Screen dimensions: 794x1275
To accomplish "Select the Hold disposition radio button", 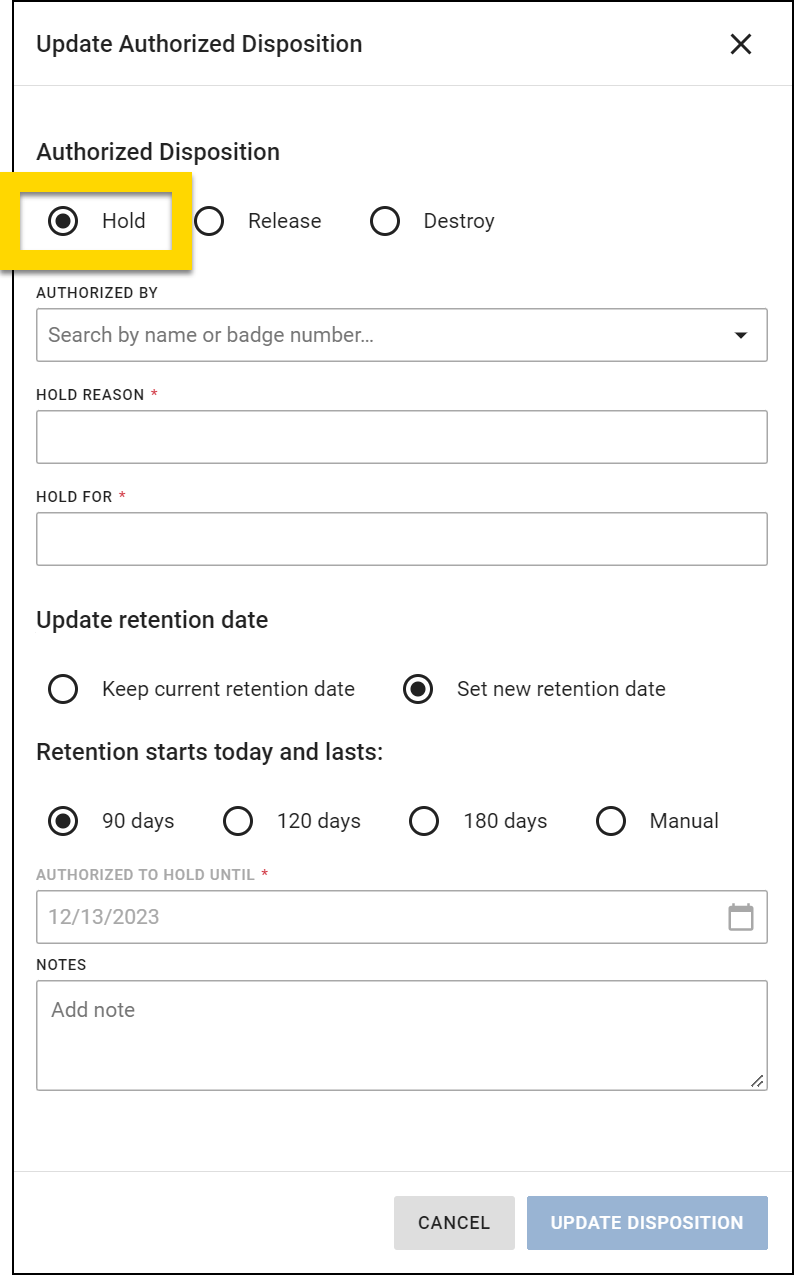I will [x=62, y=221].
